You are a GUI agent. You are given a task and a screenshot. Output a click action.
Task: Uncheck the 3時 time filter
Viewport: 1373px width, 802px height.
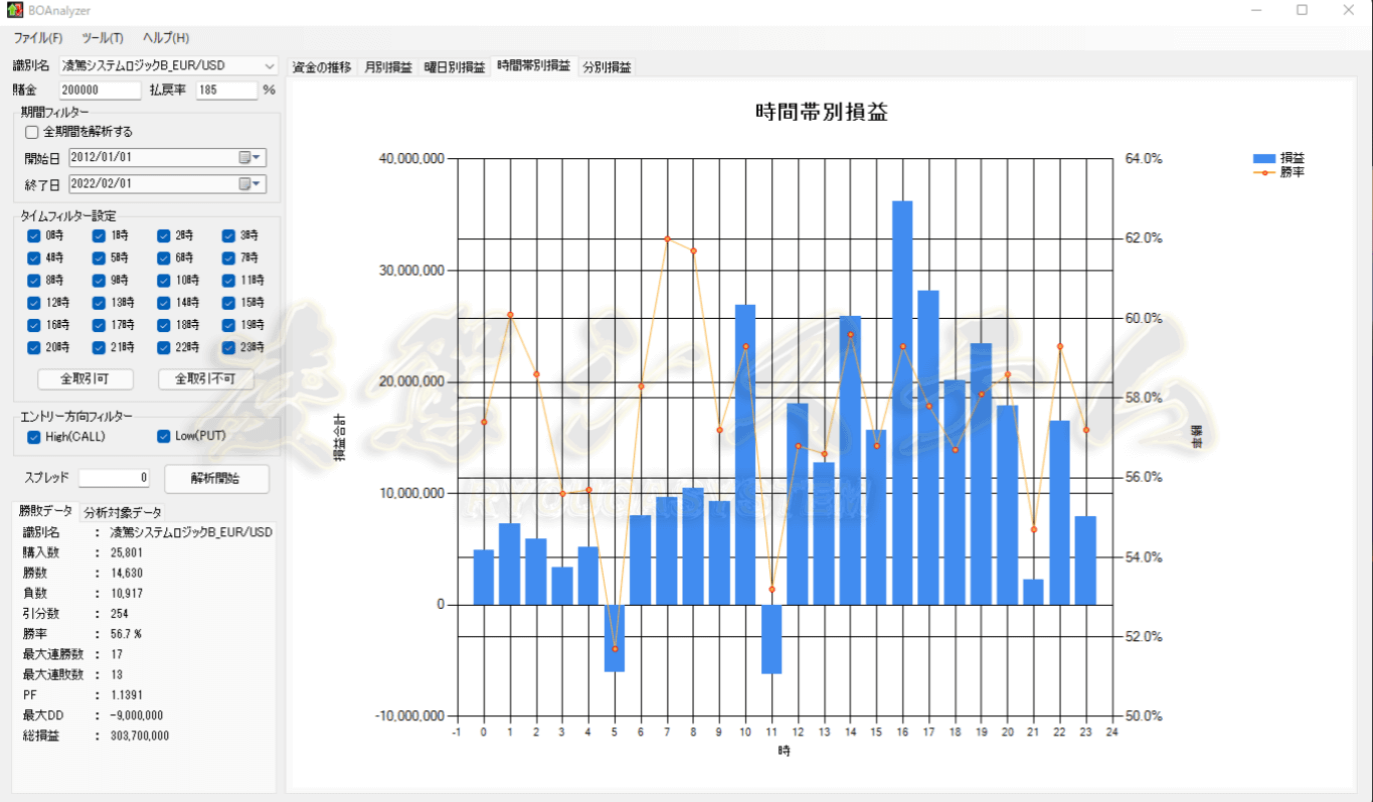[x=228, y=236]
